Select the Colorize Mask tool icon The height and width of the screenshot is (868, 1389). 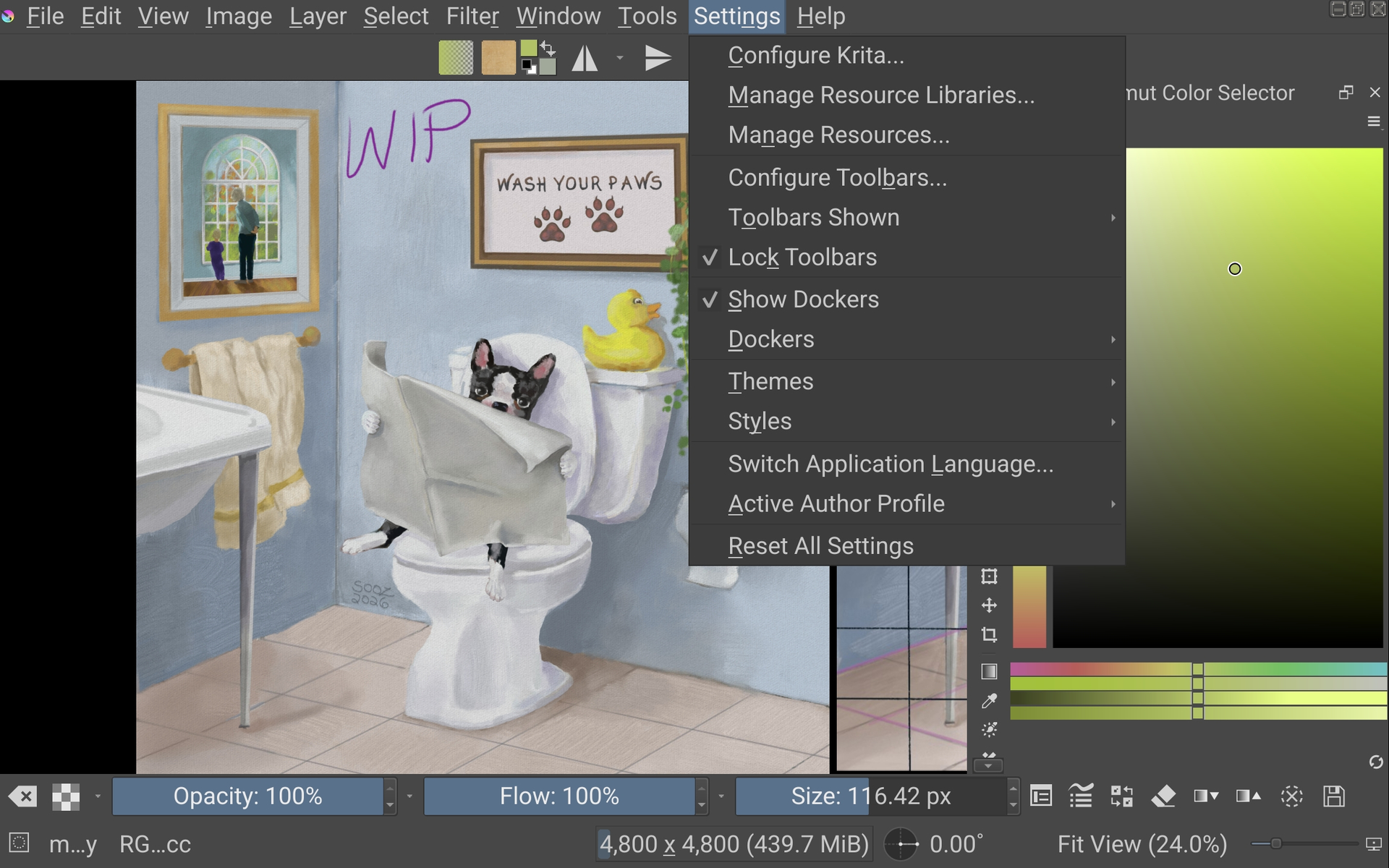(x=989, y=729)
